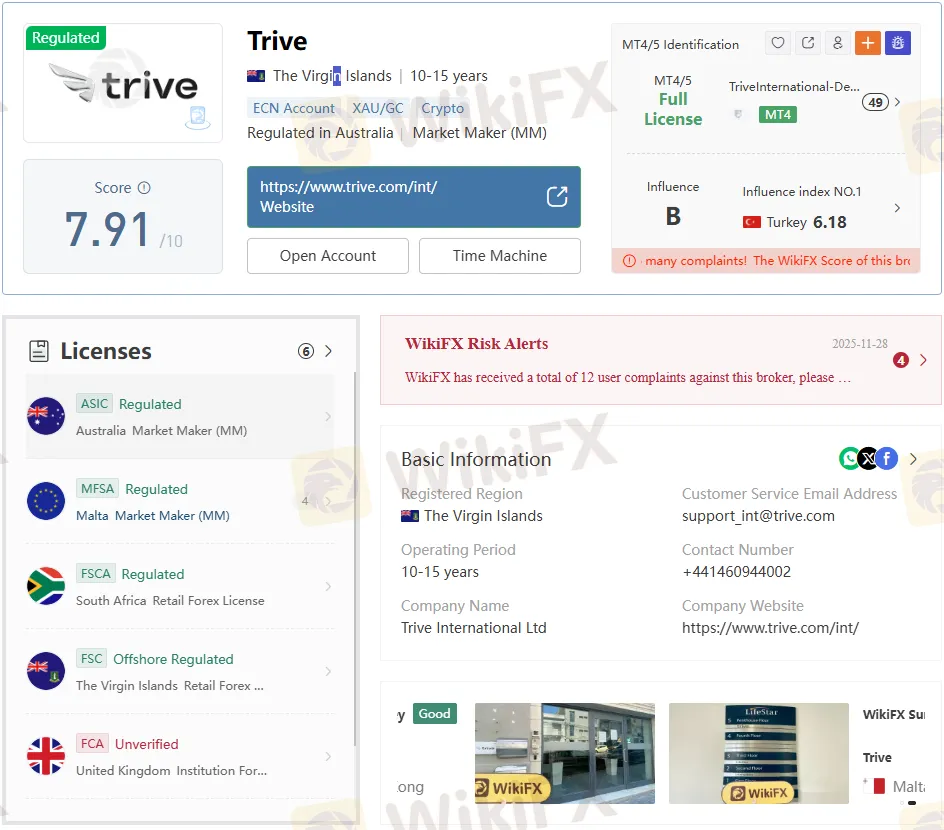Screen dimensions: 944x830
Task: Visit the trive.com website link button
Action: pyautogui.click(x=413, y=197)
